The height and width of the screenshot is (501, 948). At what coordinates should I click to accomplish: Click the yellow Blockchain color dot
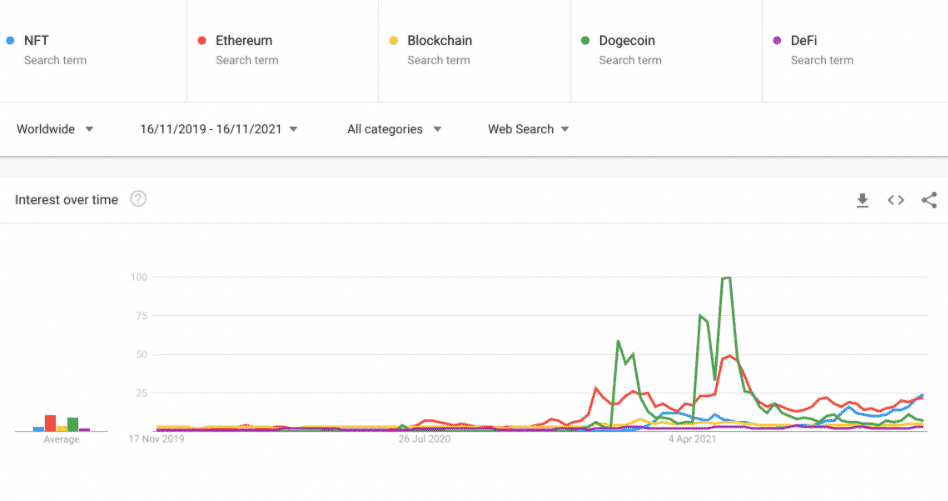[393, 41]
